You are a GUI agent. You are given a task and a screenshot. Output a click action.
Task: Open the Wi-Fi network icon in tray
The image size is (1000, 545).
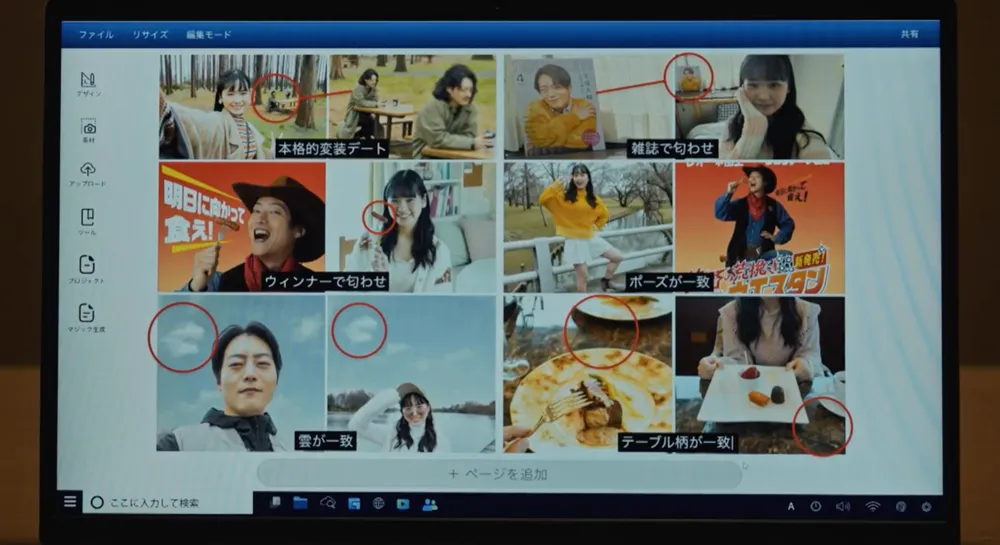click(x=872, y=506)
